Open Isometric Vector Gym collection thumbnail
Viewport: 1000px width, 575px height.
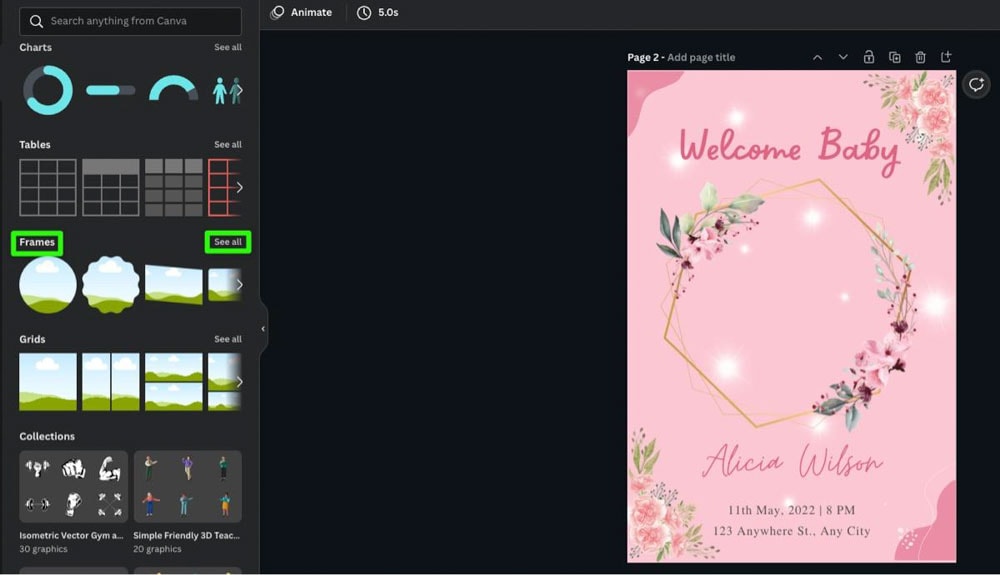coord(73,486)
